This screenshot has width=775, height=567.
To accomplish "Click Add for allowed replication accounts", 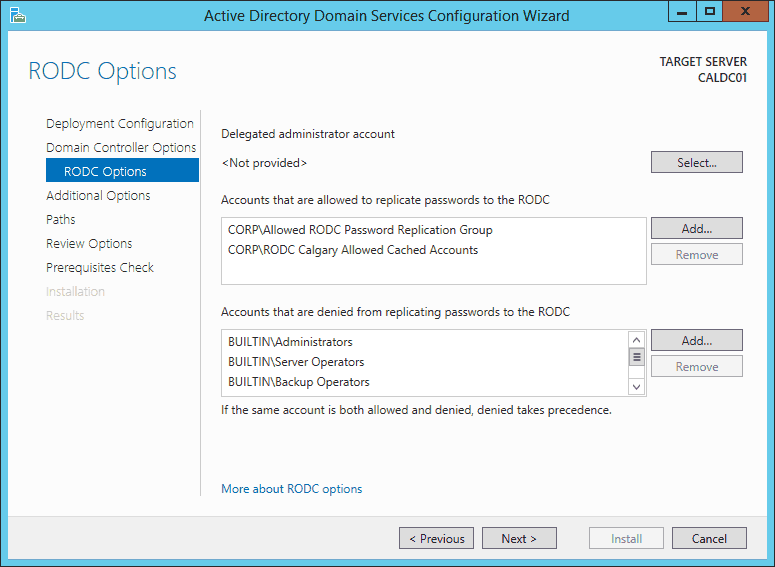I will point(696,228).
